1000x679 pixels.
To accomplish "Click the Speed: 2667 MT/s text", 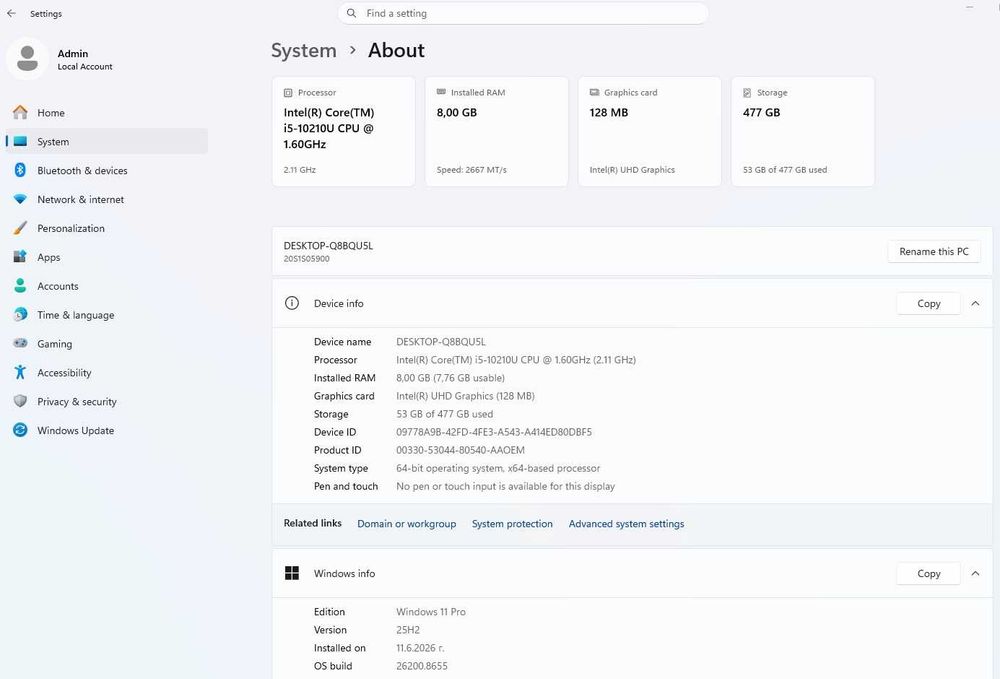I will [471, 170].
